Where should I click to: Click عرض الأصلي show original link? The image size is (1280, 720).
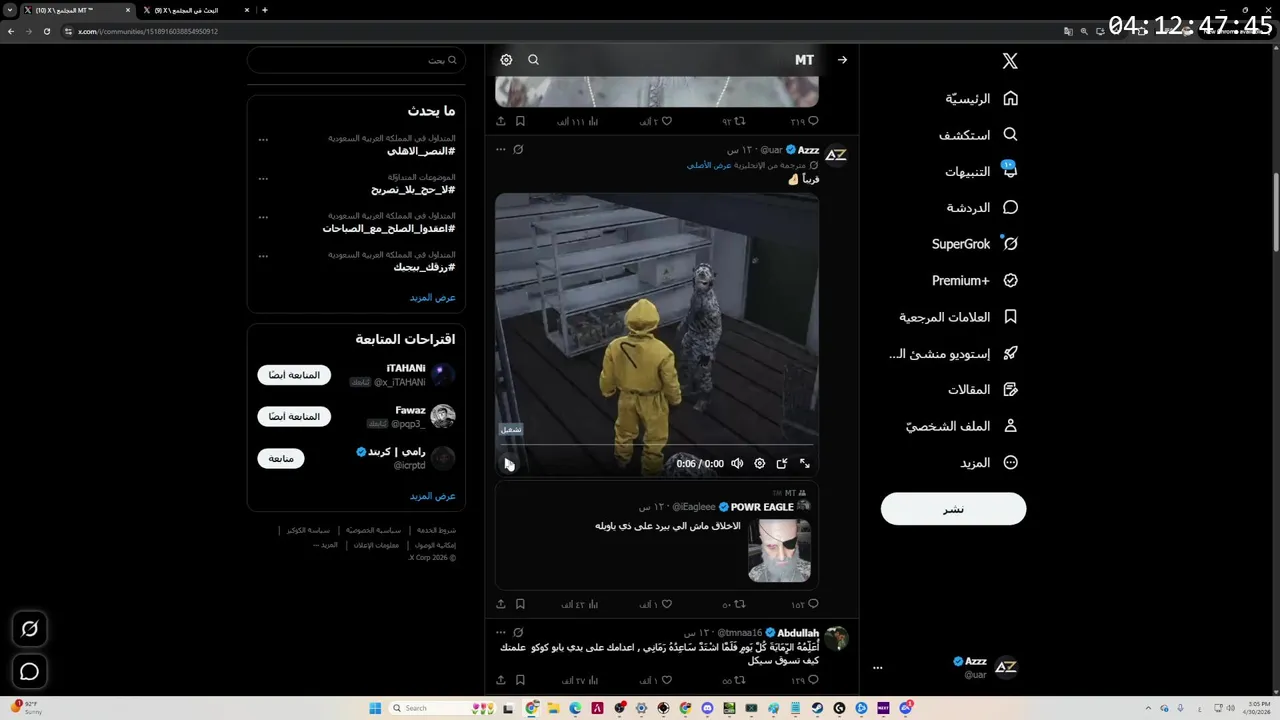[709, 165]
